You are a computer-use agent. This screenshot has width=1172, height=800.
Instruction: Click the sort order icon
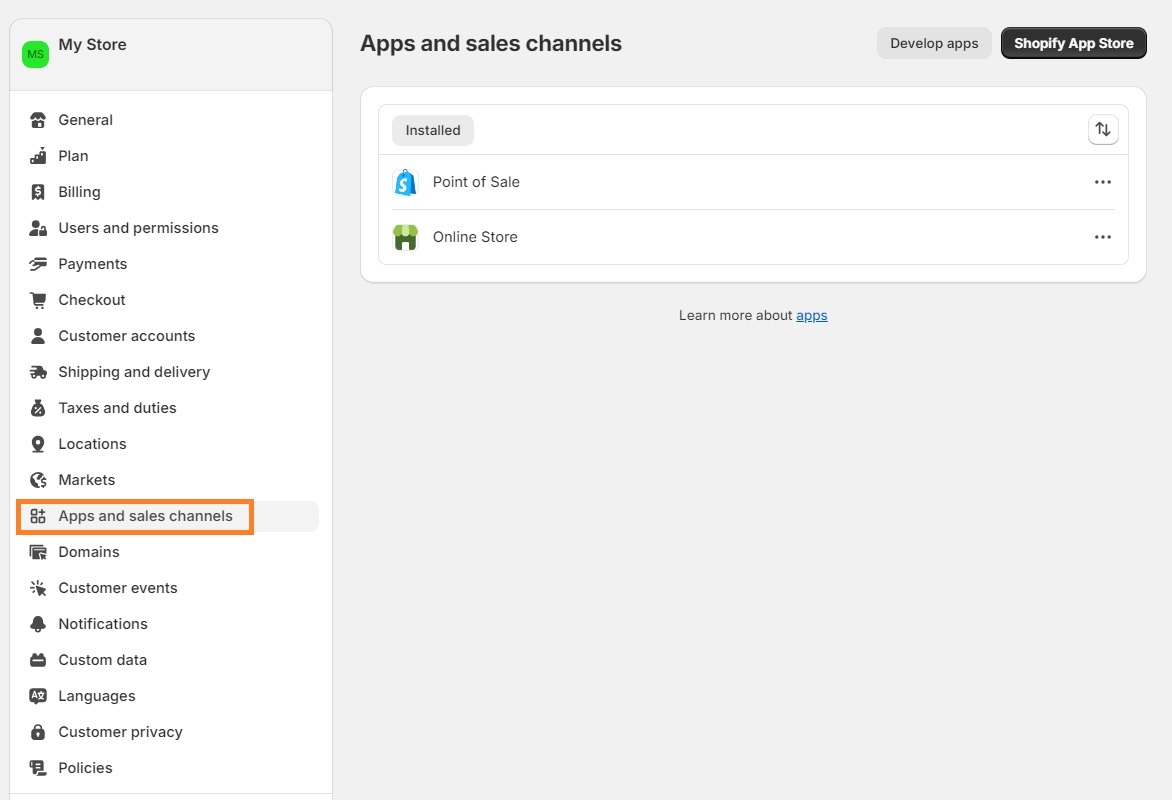tap(1102, 129)
